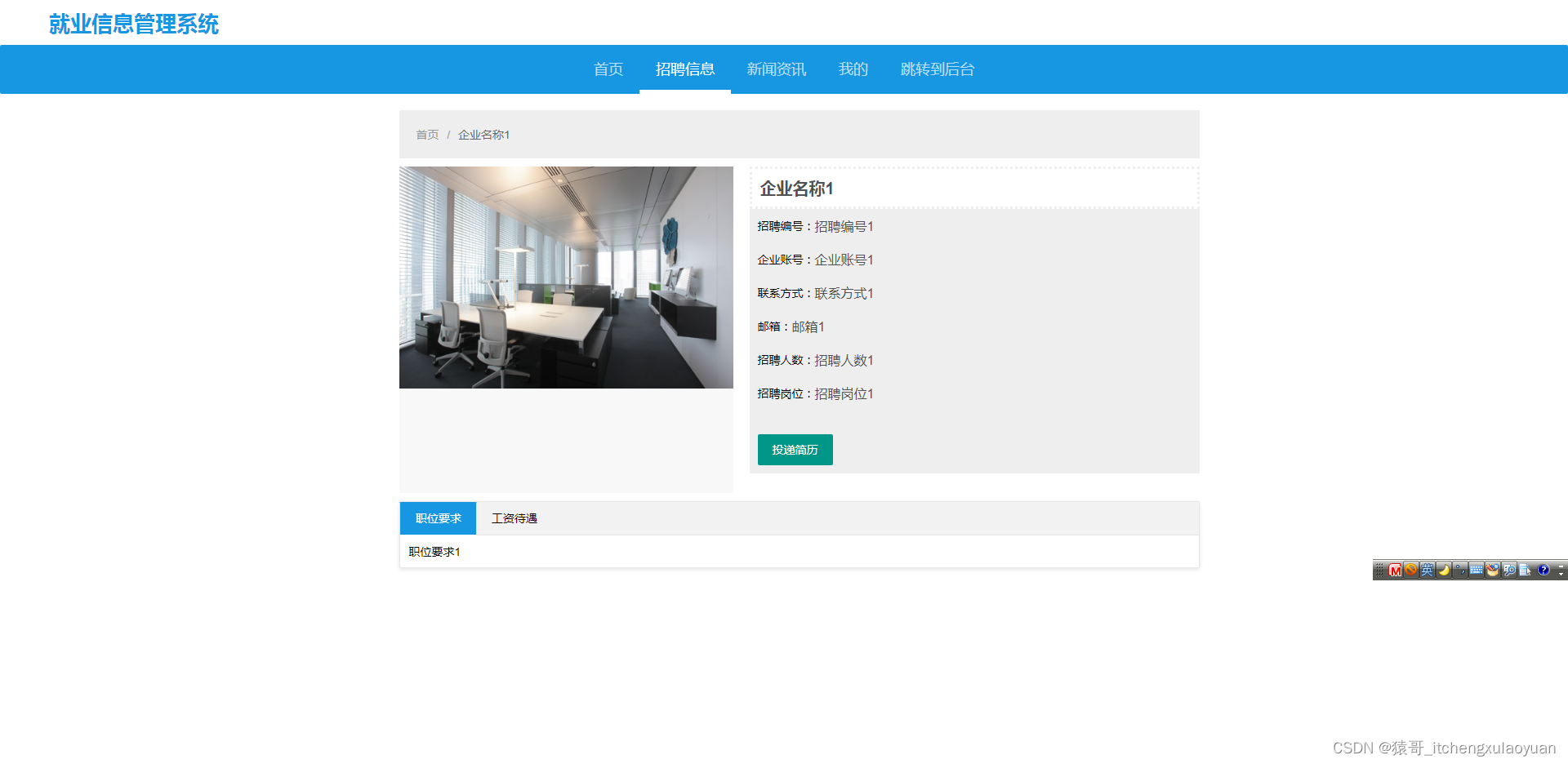Click 跳转到后台 in the navigation bar
The height and width of the screenshot is (764, 1568).
(938, 69)
